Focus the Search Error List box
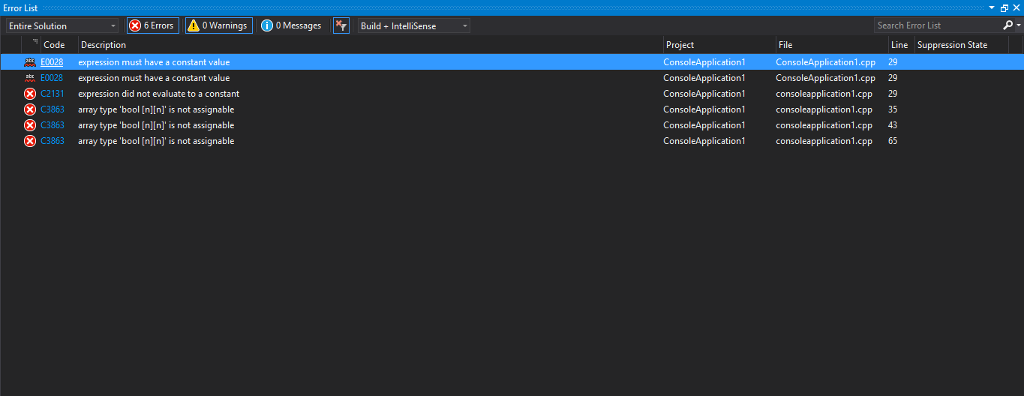The width and height of the screenshot is (1024, 396). point(937,25)
